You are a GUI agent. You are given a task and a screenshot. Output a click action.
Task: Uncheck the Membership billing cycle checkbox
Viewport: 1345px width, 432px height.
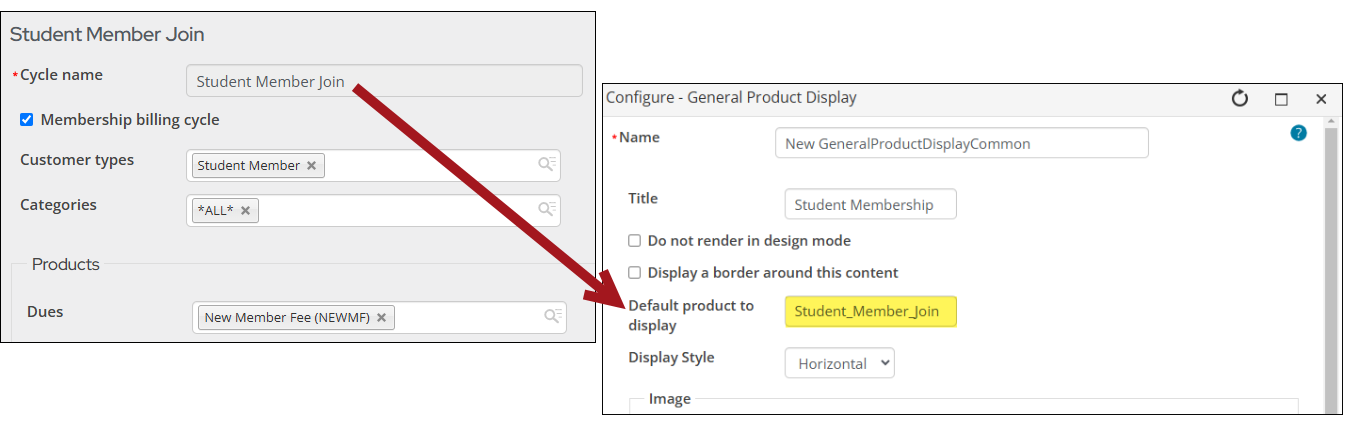coord(27,120)
